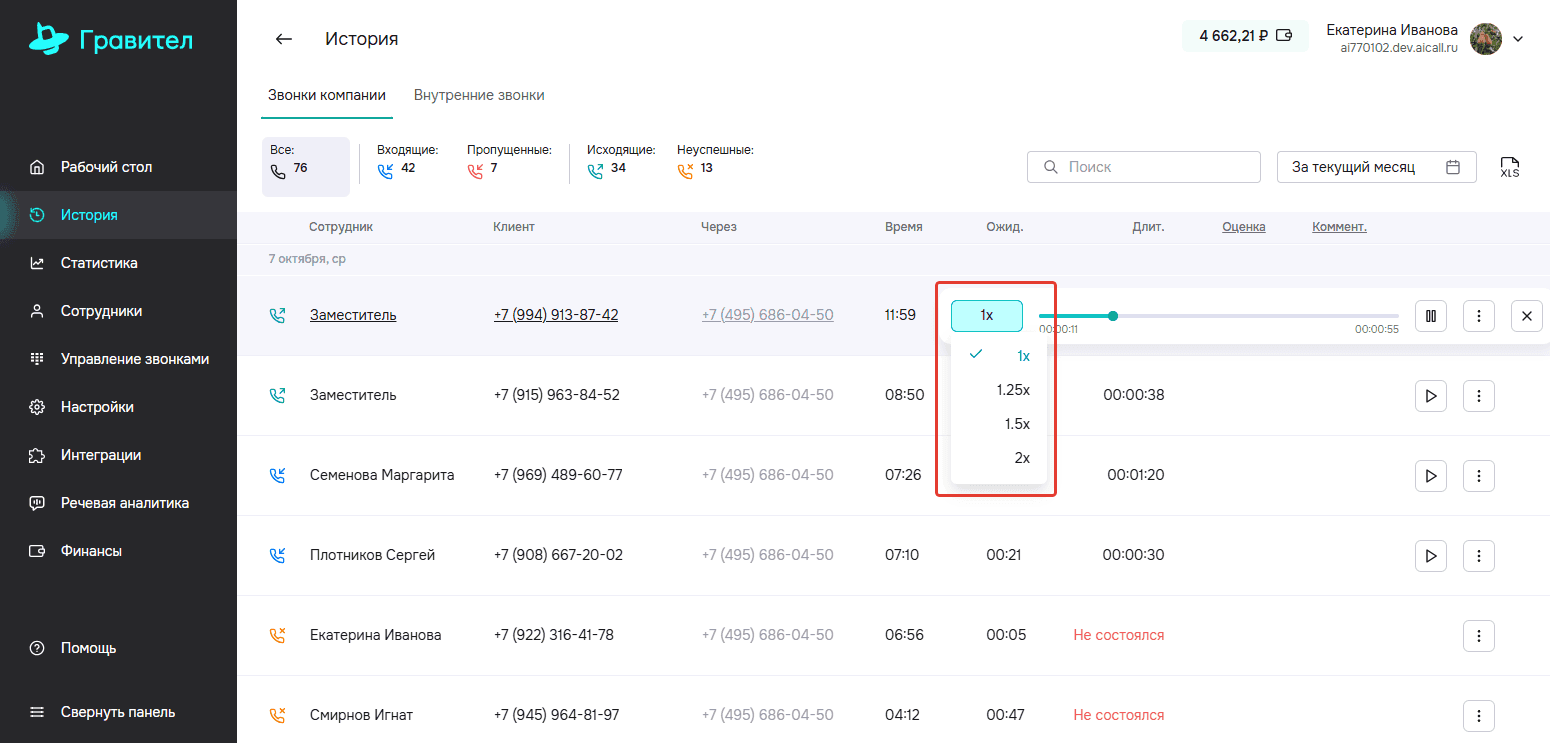Pause the playing Заместитель call recording
This screenshot has height=743, width=1550.
click(1431, 316)
